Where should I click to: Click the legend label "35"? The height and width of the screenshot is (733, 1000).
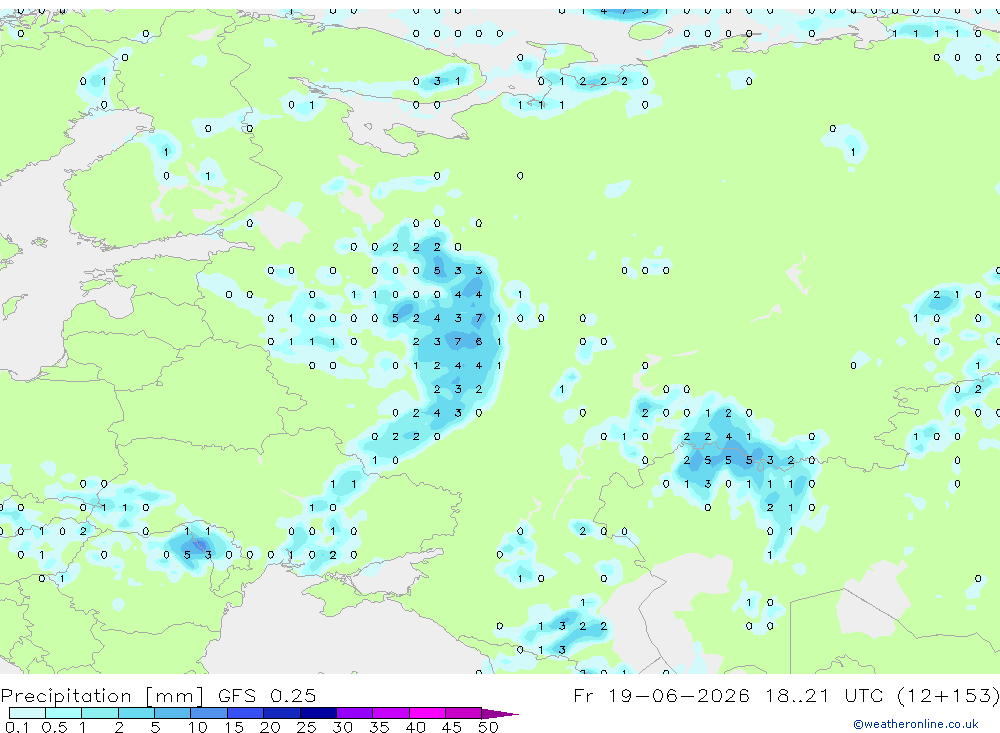[379, 727]
